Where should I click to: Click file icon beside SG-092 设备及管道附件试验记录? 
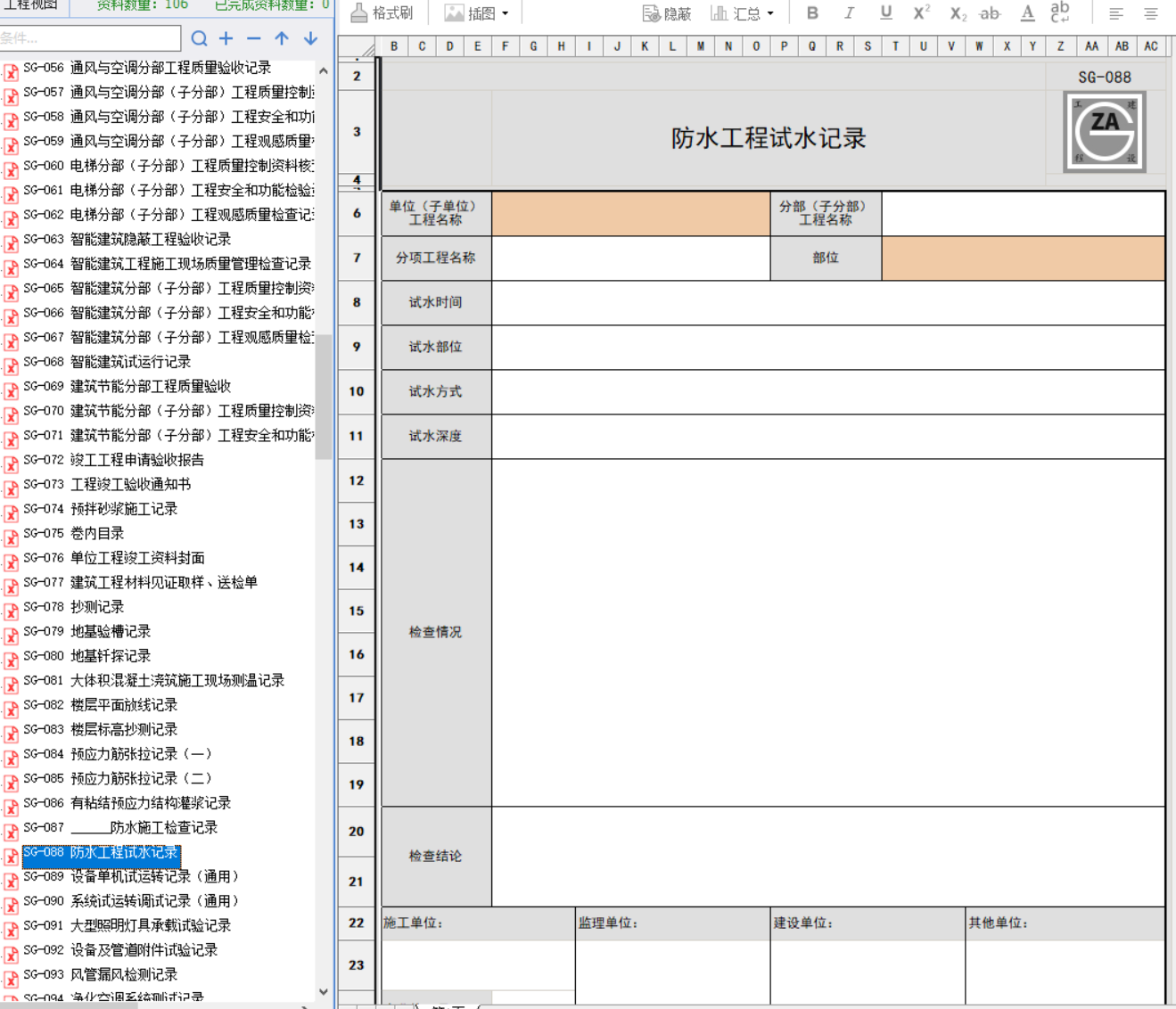pos(11,954)
